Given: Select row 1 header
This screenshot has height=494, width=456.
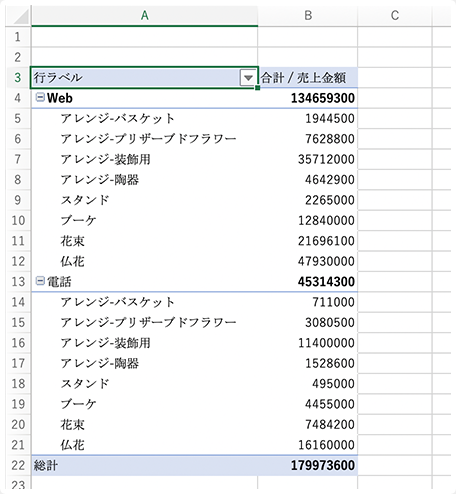Looking at the screenshot, I should [18, 37].
